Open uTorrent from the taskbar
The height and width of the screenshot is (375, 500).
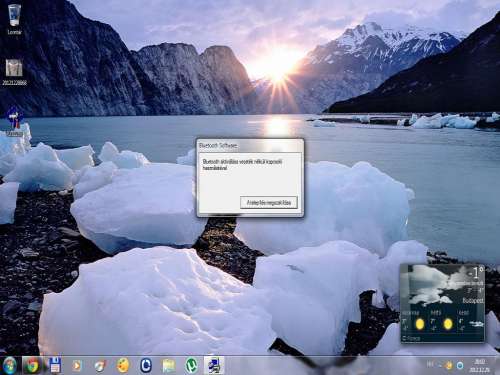(x=191, y=366)
